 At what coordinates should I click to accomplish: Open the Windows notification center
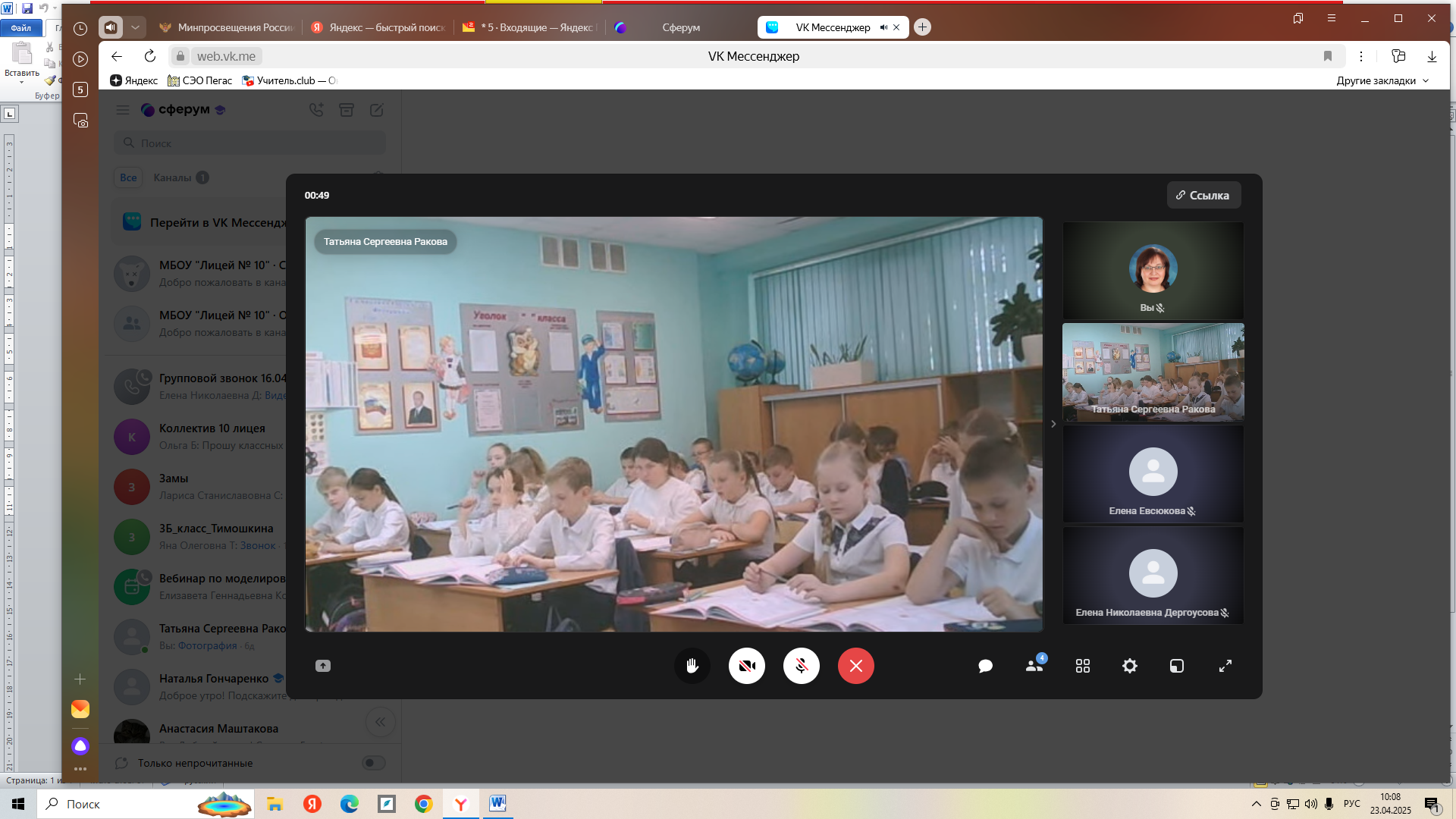coord(1432,805)
